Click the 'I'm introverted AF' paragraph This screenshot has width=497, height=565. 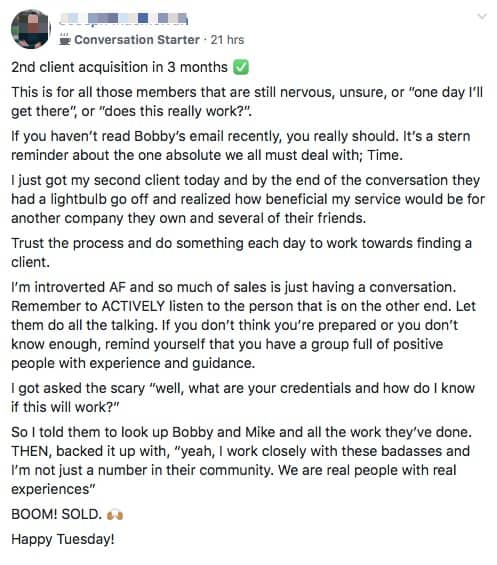tap(244, 325)
